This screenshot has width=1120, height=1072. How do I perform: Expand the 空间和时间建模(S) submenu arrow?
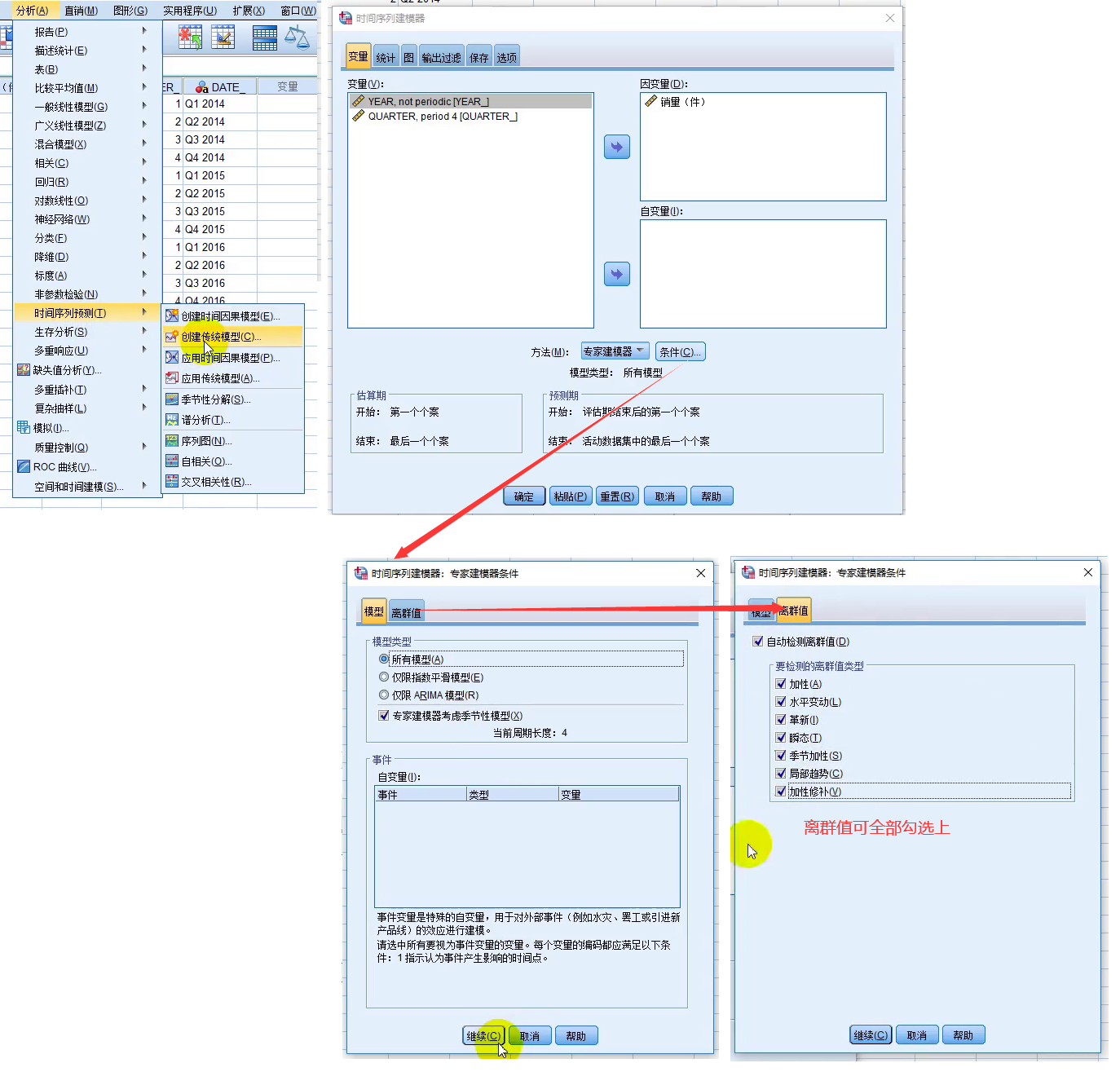pyautogui.click(x=144, y=486)
